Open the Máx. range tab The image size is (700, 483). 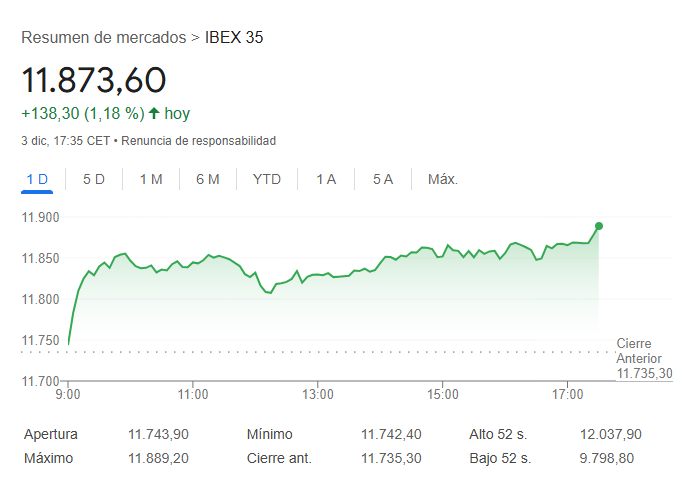443,179
